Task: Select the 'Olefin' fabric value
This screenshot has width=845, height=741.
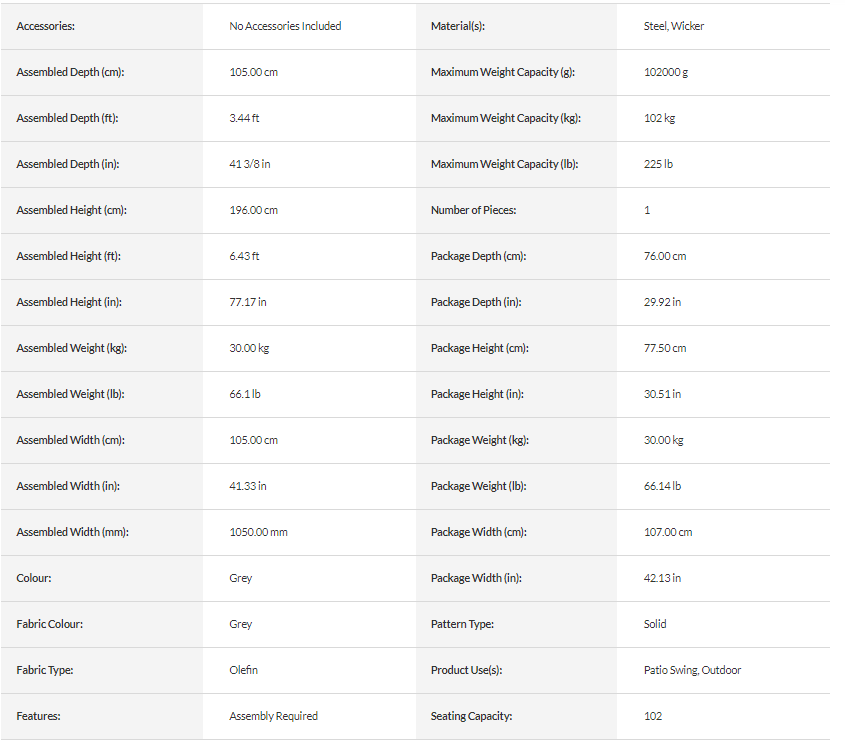Action: pyautogui.click(x=243, y=670)
